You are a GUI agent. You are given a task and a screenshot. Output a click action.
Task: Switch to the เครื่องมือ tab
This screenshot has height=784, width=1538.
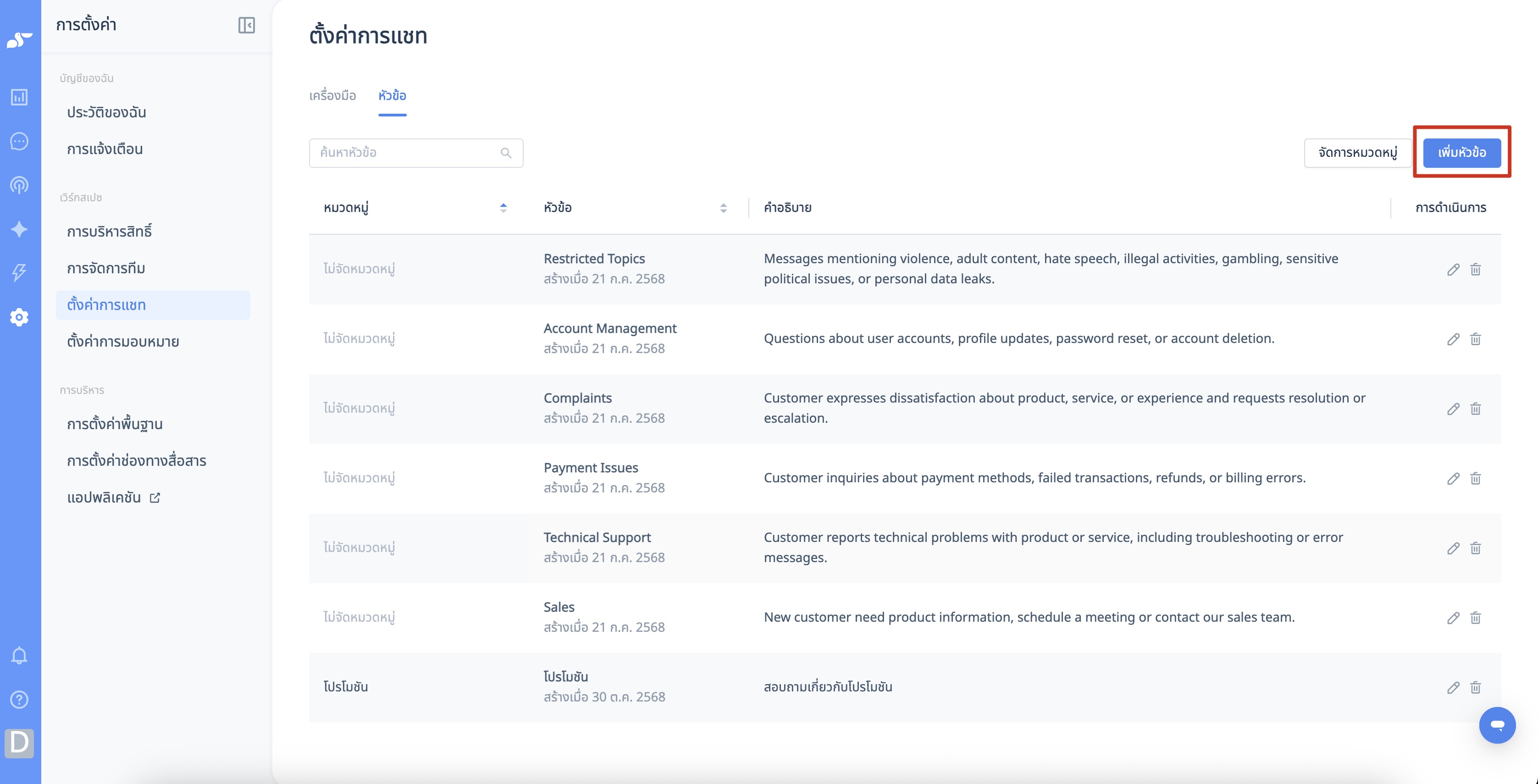[x=332, y=95]
